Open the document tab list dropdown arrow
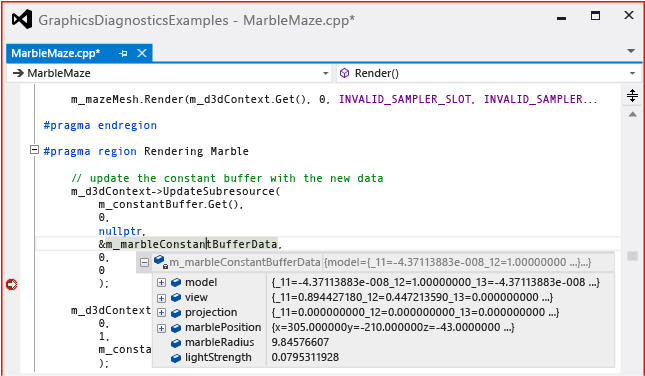This screenshot has height=376, width=645. [x=631, y=51]
